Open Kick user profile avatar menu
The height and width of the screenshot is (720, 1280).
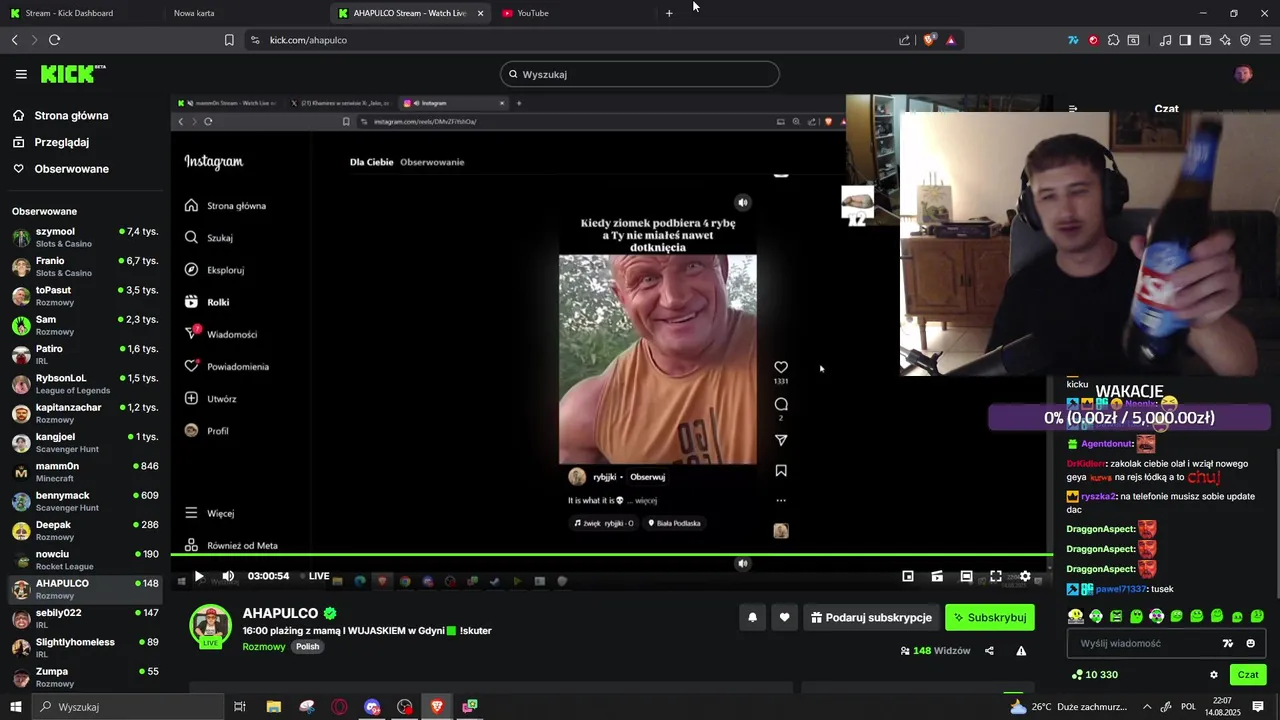pos(1243,74)
